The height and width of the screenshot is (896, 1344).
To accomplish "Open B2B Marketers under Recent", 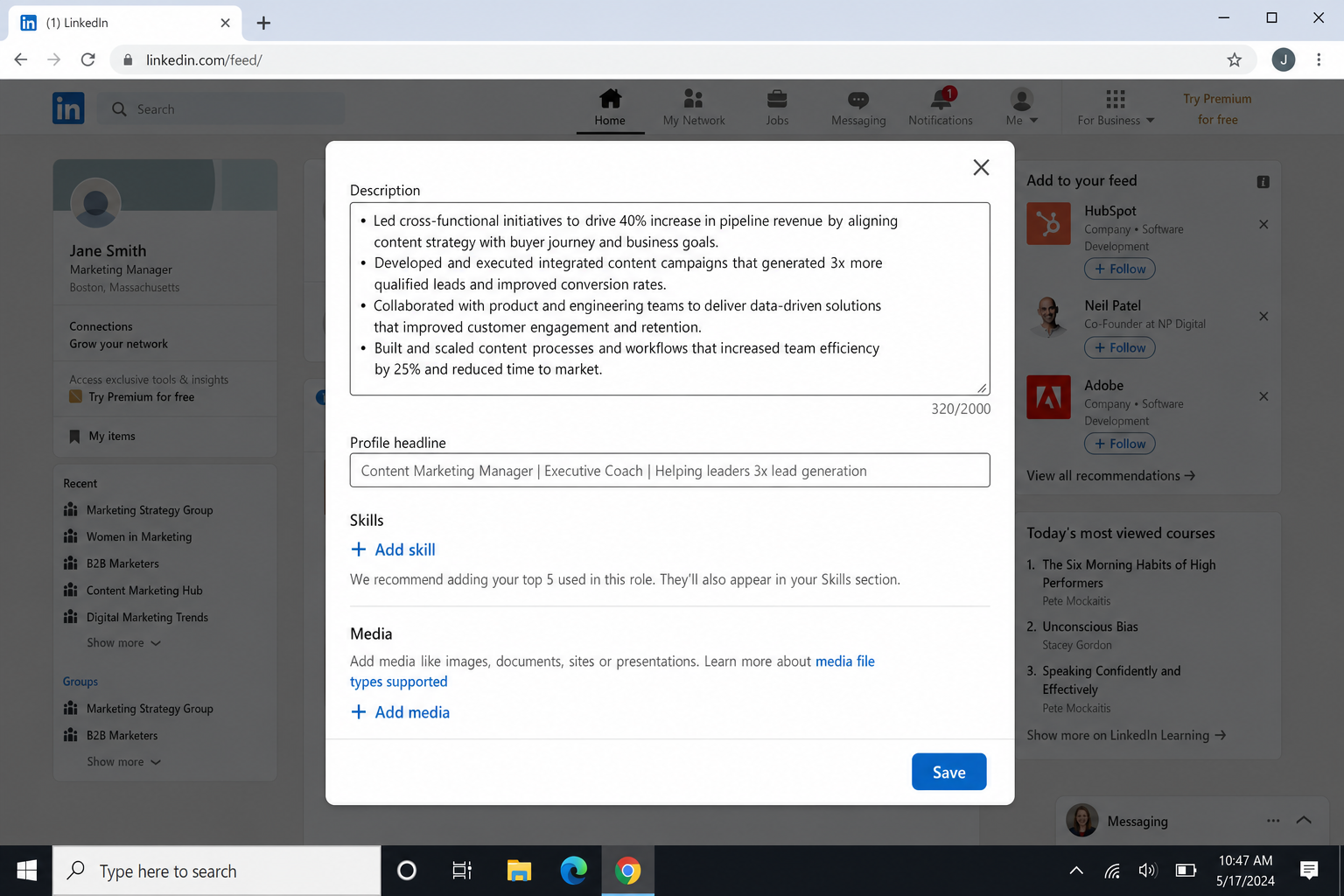I will click(112, 563).
